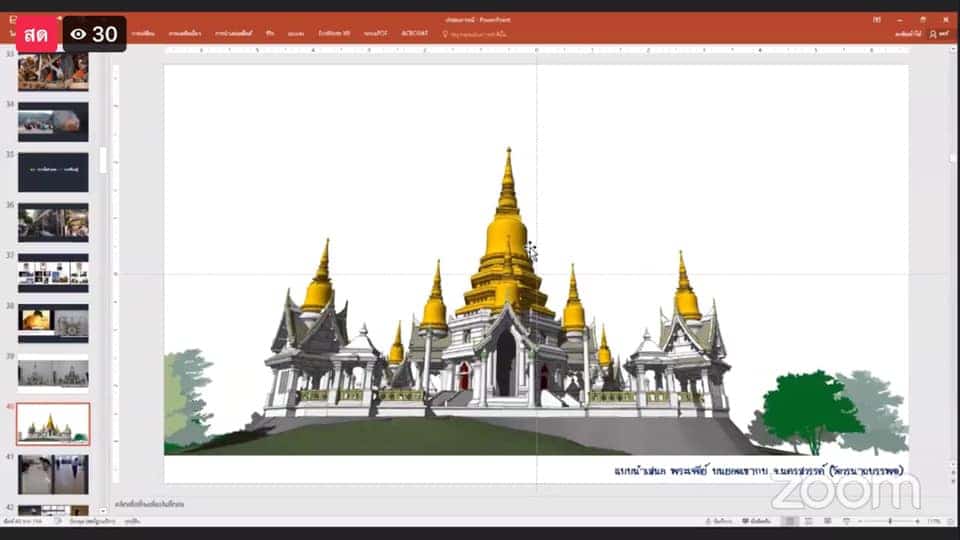Click notes placeholder below slide
The image size is (960, 540).
[149, 504]
